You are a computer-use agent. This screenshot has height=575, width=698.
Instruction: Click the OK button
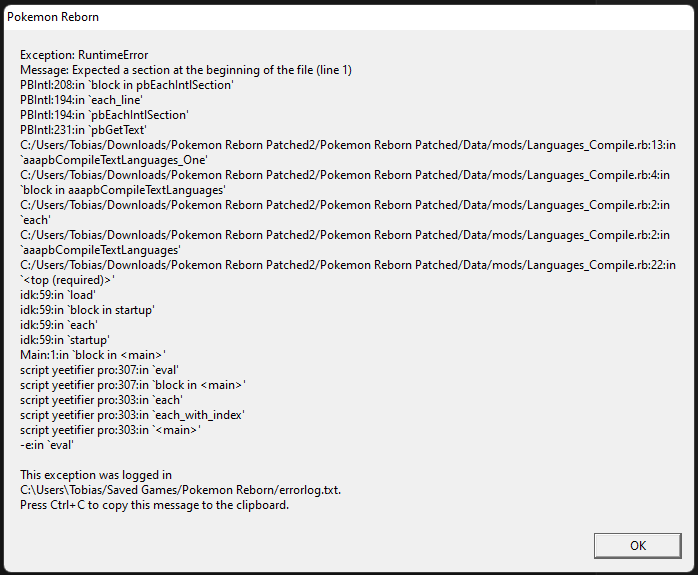(x=637, y=546)
